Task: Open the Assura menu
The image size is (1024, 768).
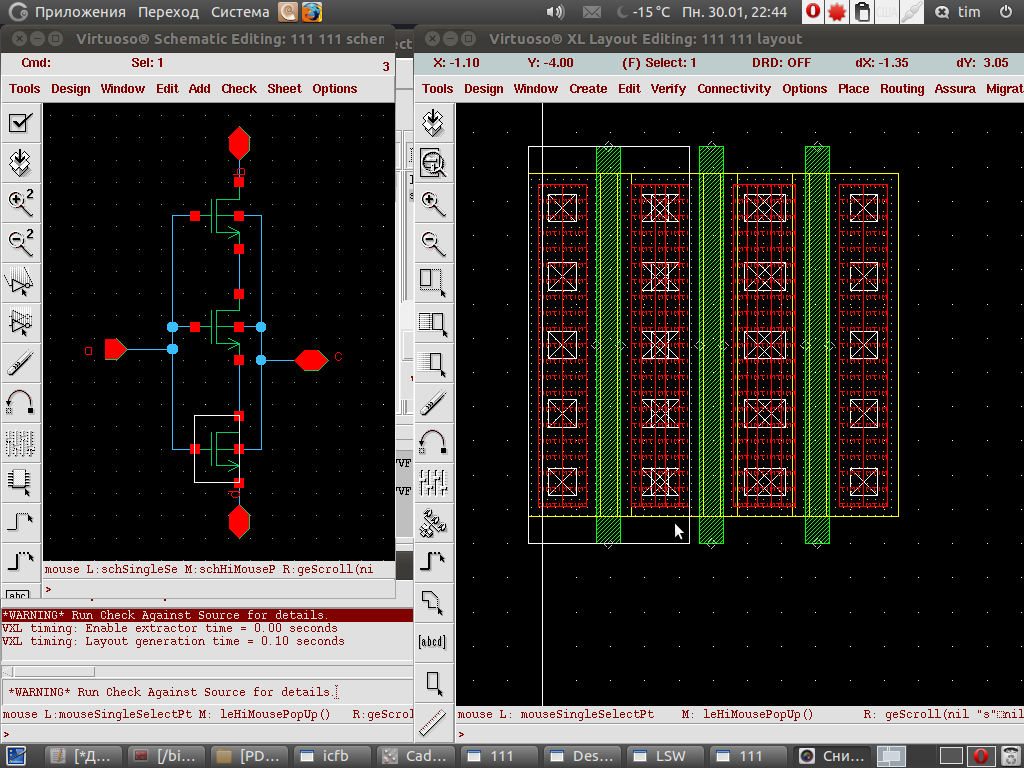Action: [954, 88]
